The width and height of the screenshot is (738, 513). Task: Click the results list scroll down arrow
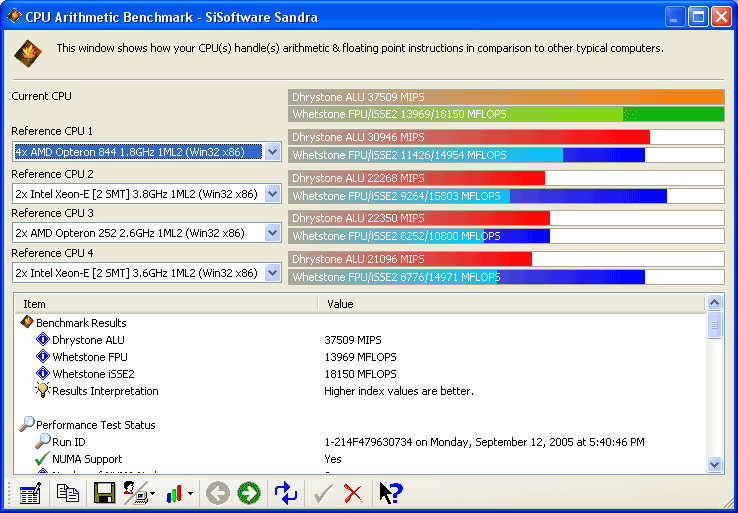[715, 464]
